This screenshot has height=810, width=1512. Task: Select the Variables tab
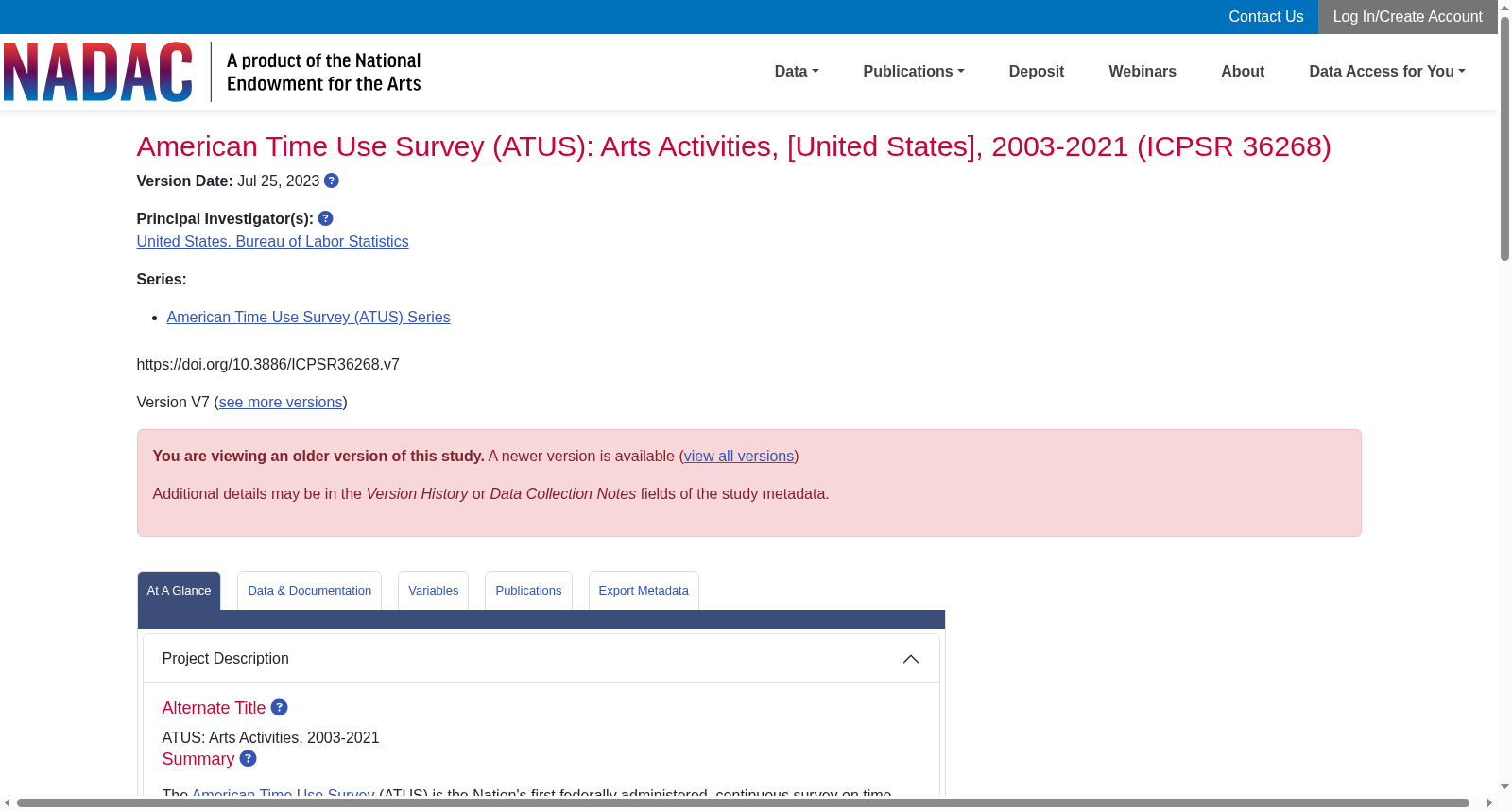[x=434, y=591]
